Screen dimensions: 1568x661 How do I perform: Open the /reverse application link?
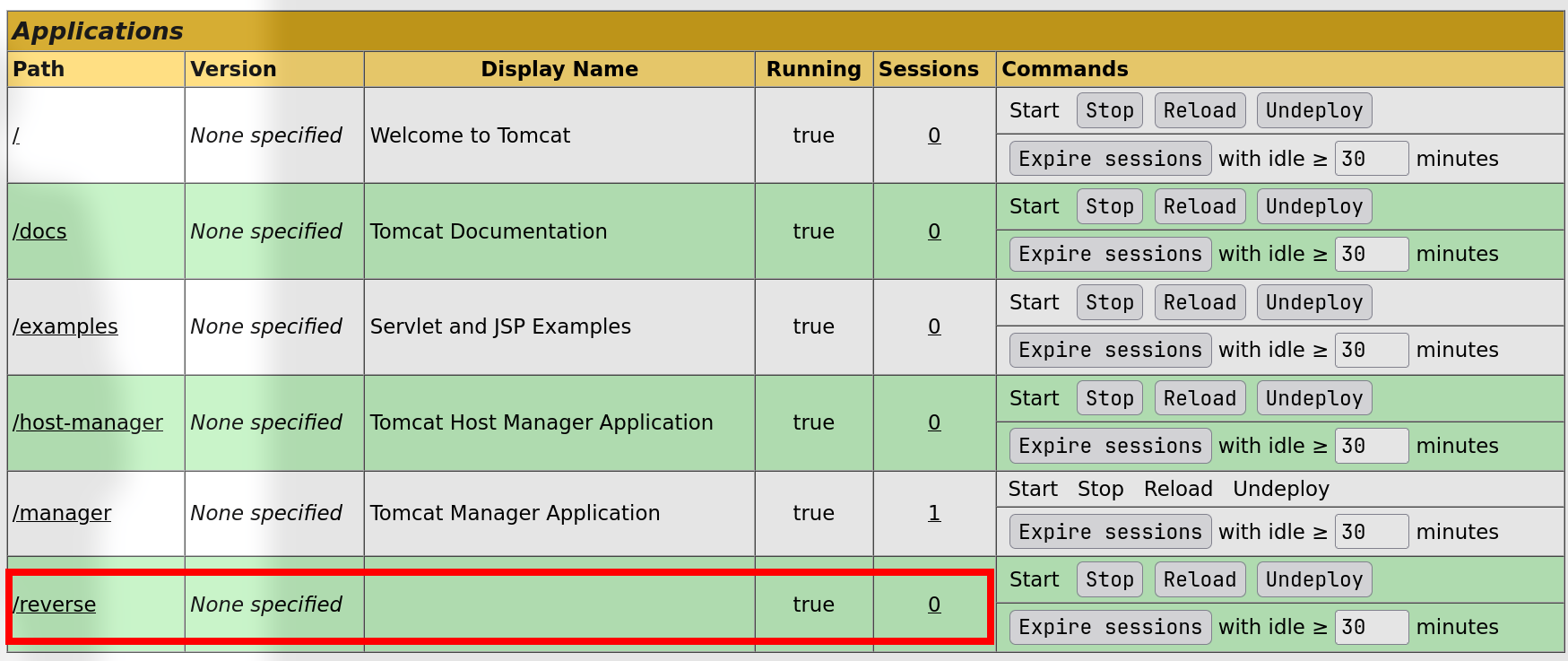click(x=55, y=604)
